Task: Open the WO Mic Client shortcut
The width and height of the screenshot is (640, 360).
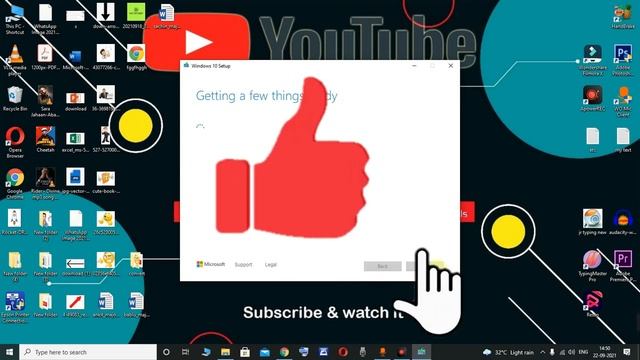Action: point(623,102)
